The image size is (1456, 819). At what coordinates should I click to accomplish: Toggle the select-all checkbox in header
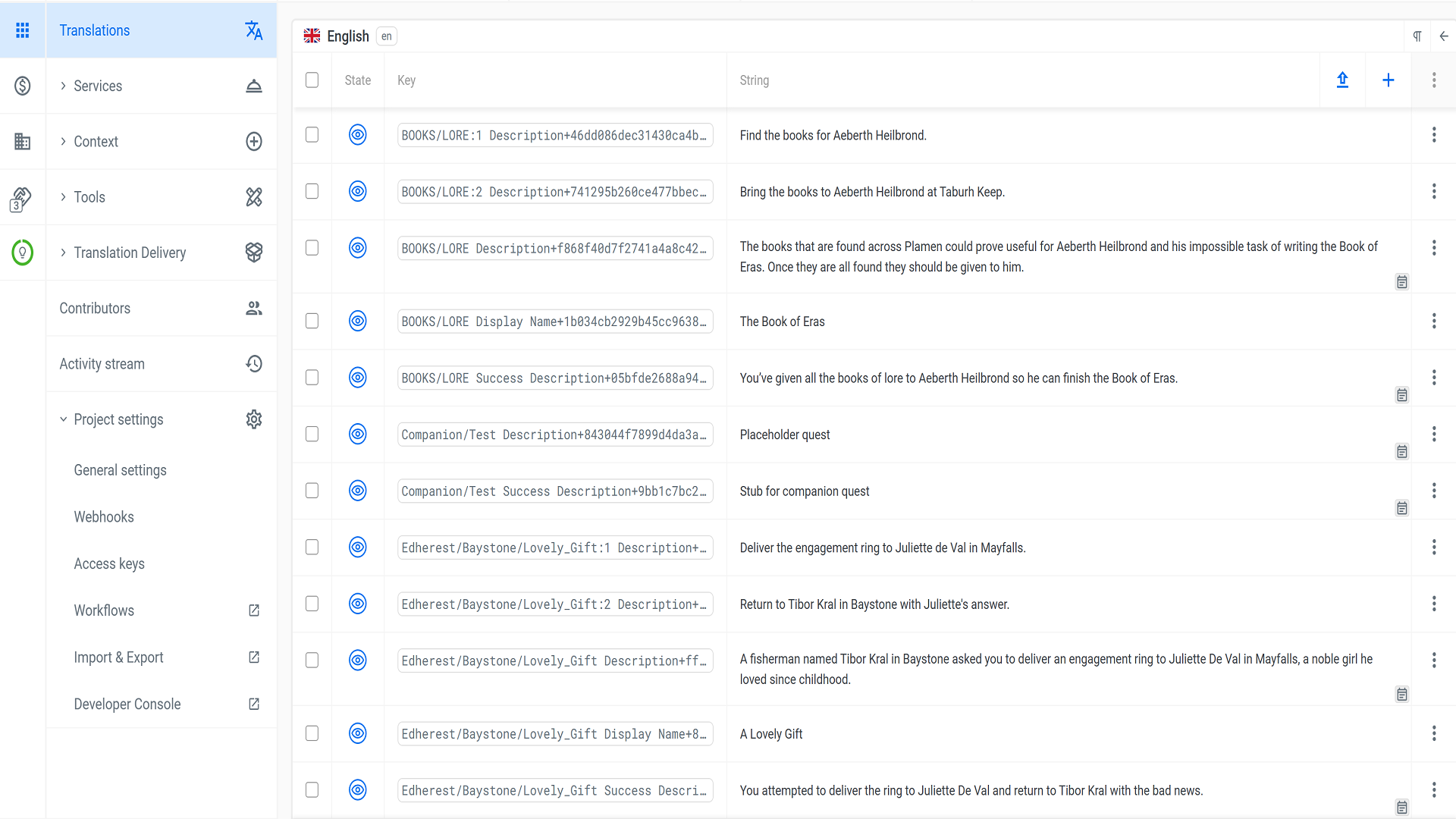[312, 80]
